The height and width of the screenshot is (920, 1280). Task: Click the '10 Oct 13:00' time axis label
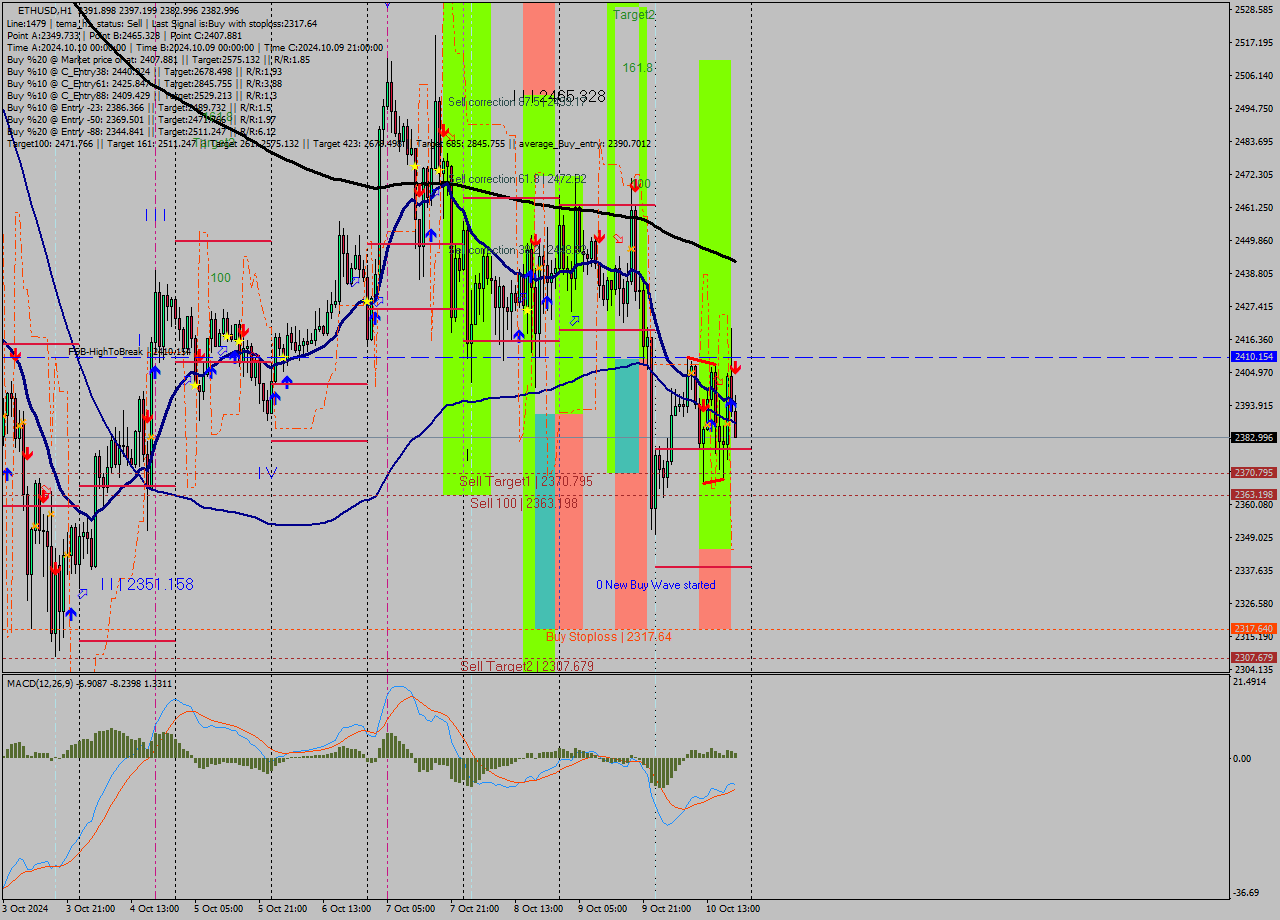(x=733, y=909)
